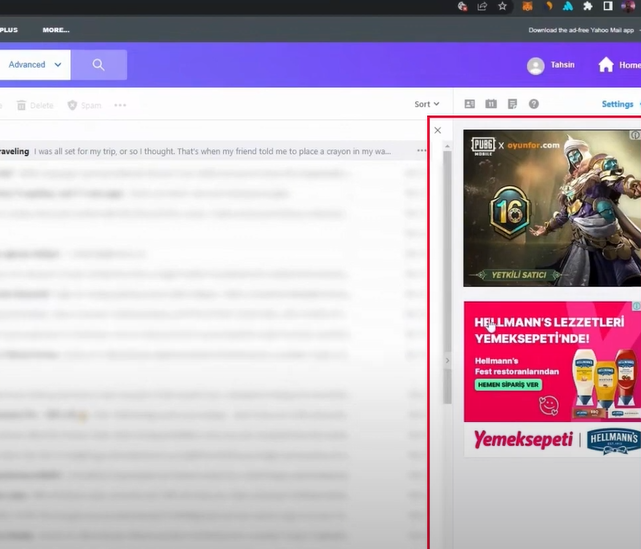Click the HEMEN SİPARİŞ VER button

point(508,385)
